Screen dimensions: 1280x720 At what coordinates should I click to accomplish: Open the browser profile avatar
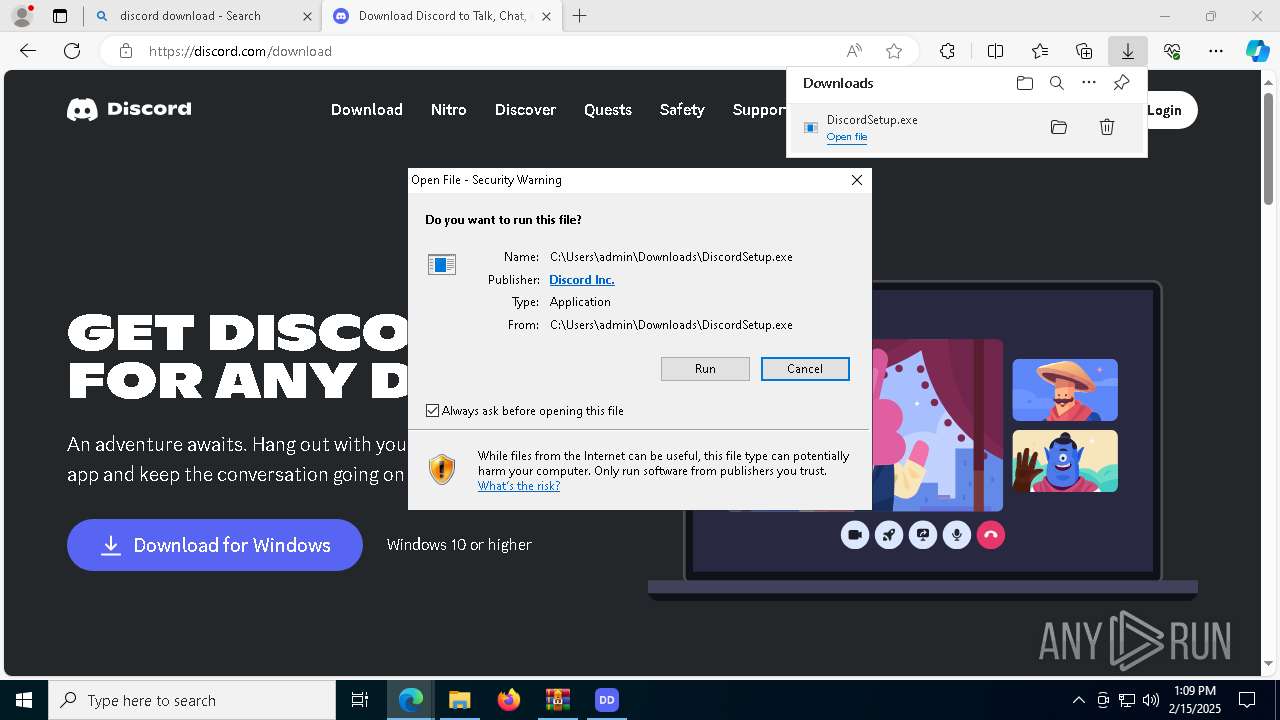pos(22,16)
